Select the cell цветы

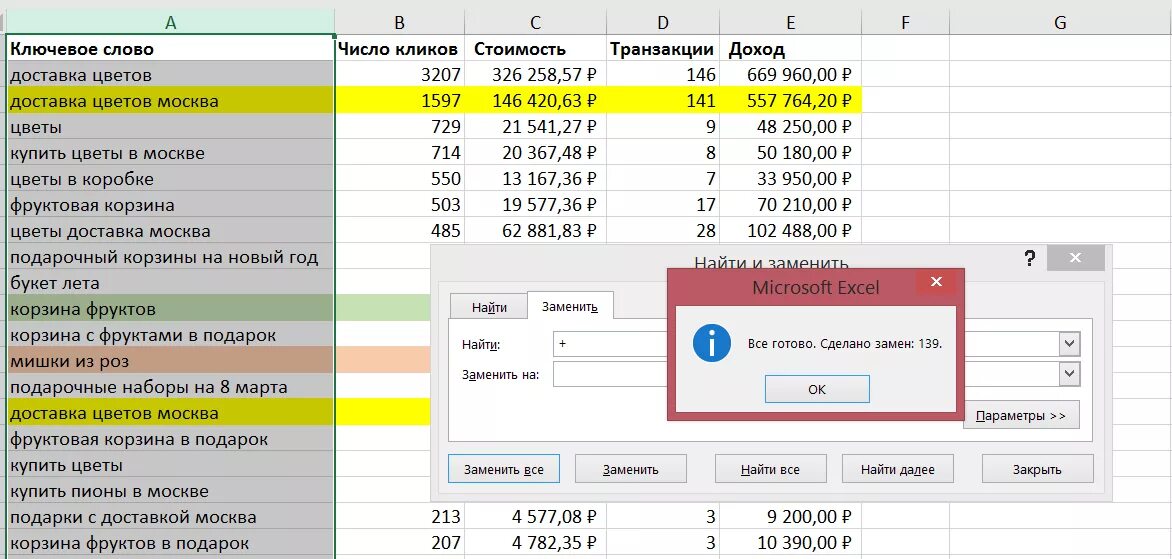click(170, 127)
